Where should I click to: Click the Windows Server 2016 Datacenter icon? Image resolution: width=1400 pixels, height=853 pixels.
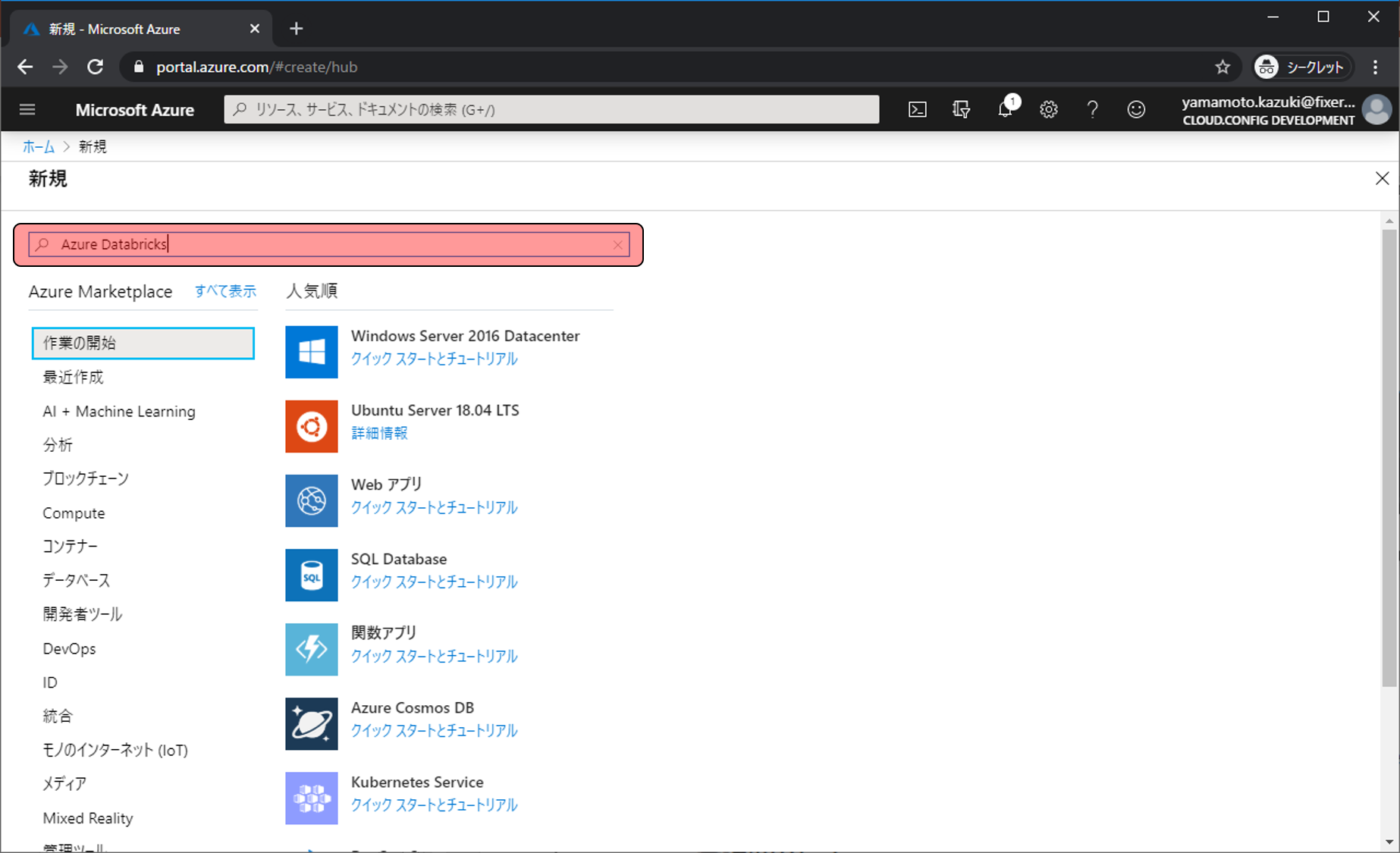[x=311, y=352]
